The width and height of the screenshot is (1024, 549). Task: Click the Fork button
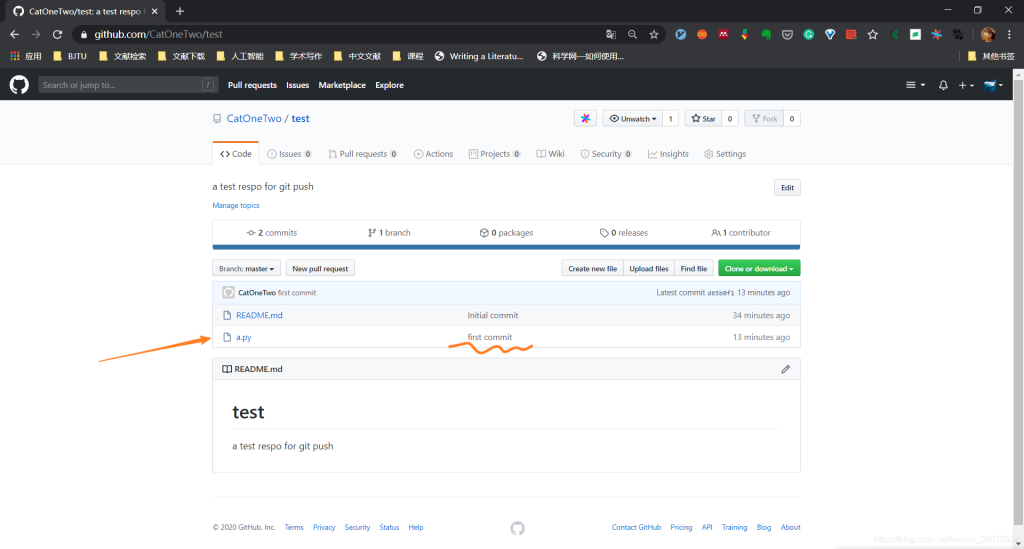click(764, 118)
